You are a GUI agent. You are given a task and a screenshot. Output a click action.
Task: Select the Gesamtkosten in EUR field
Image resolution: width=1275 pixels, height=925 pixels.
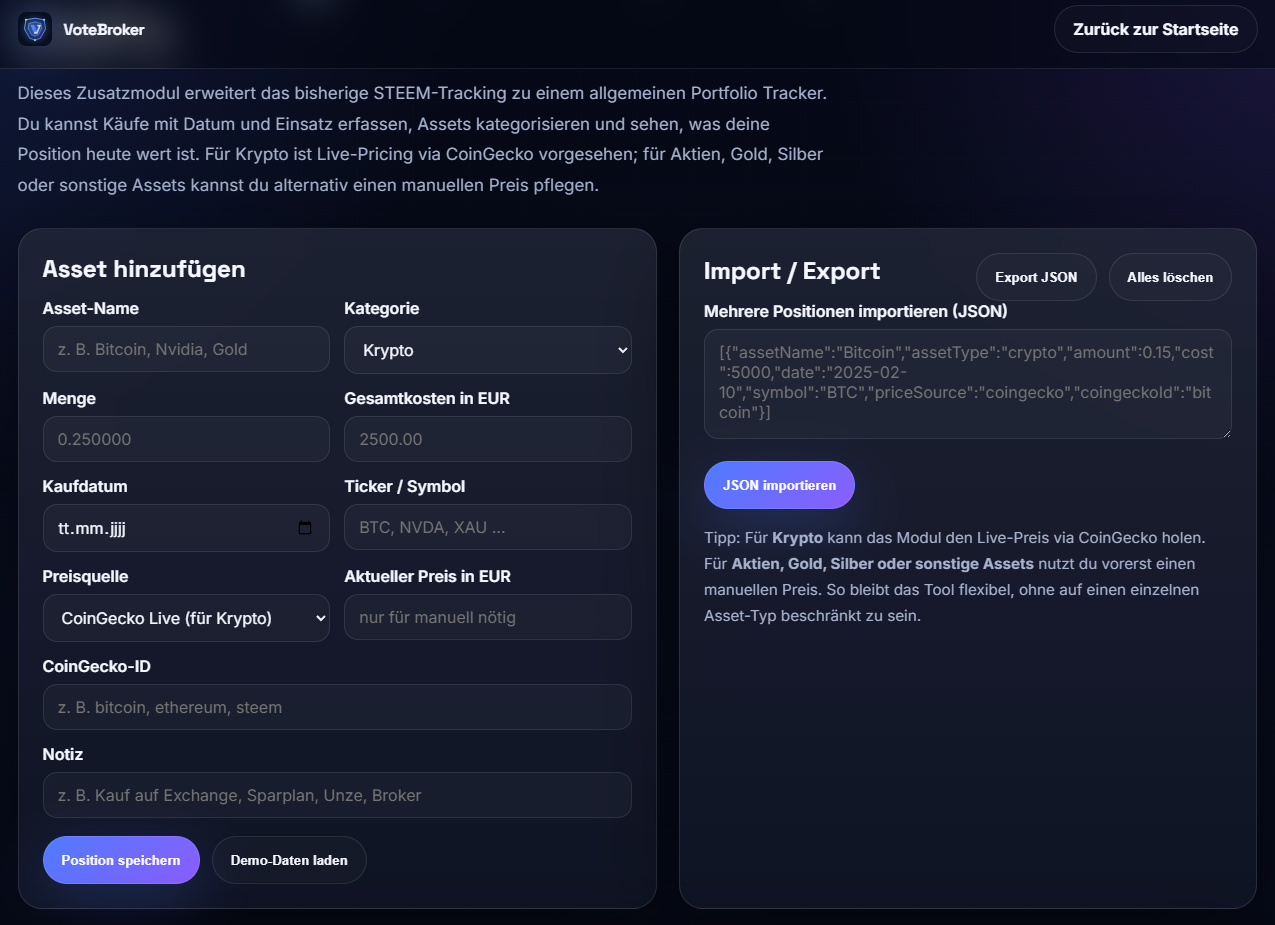pos(487,439)
